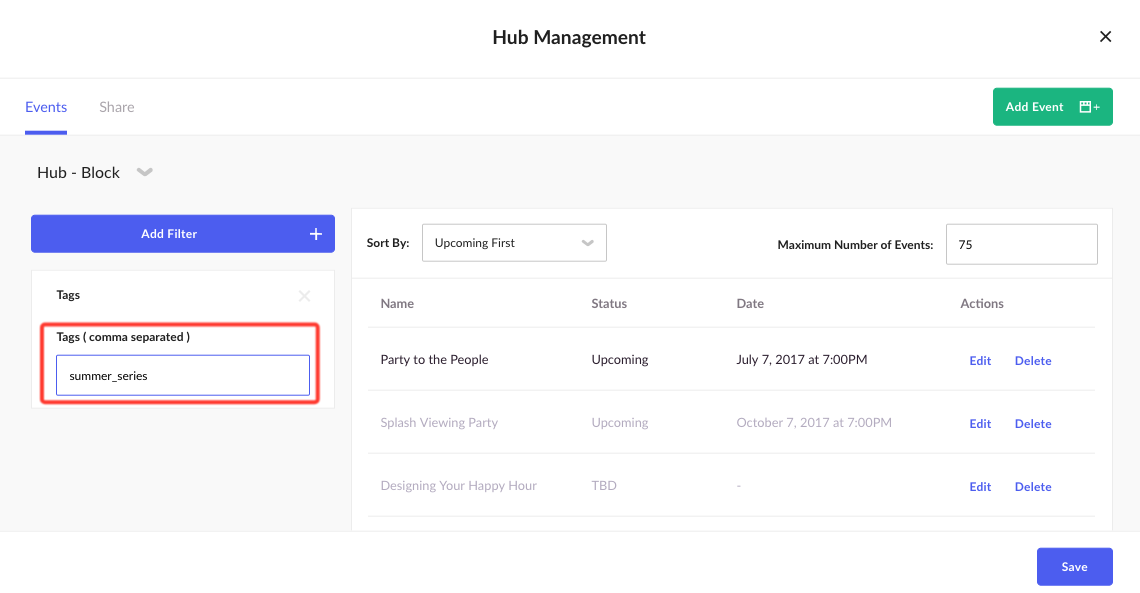Expand the Hub - Block chevron
This screenshot has height=593, width=1140.
coord(145,172)
